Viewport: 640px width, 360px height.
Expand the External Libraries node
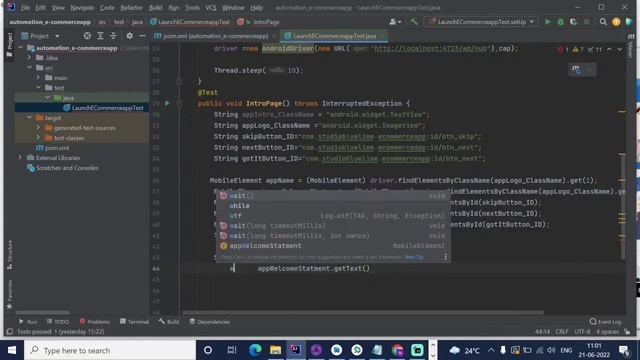[x=20, y=158]
